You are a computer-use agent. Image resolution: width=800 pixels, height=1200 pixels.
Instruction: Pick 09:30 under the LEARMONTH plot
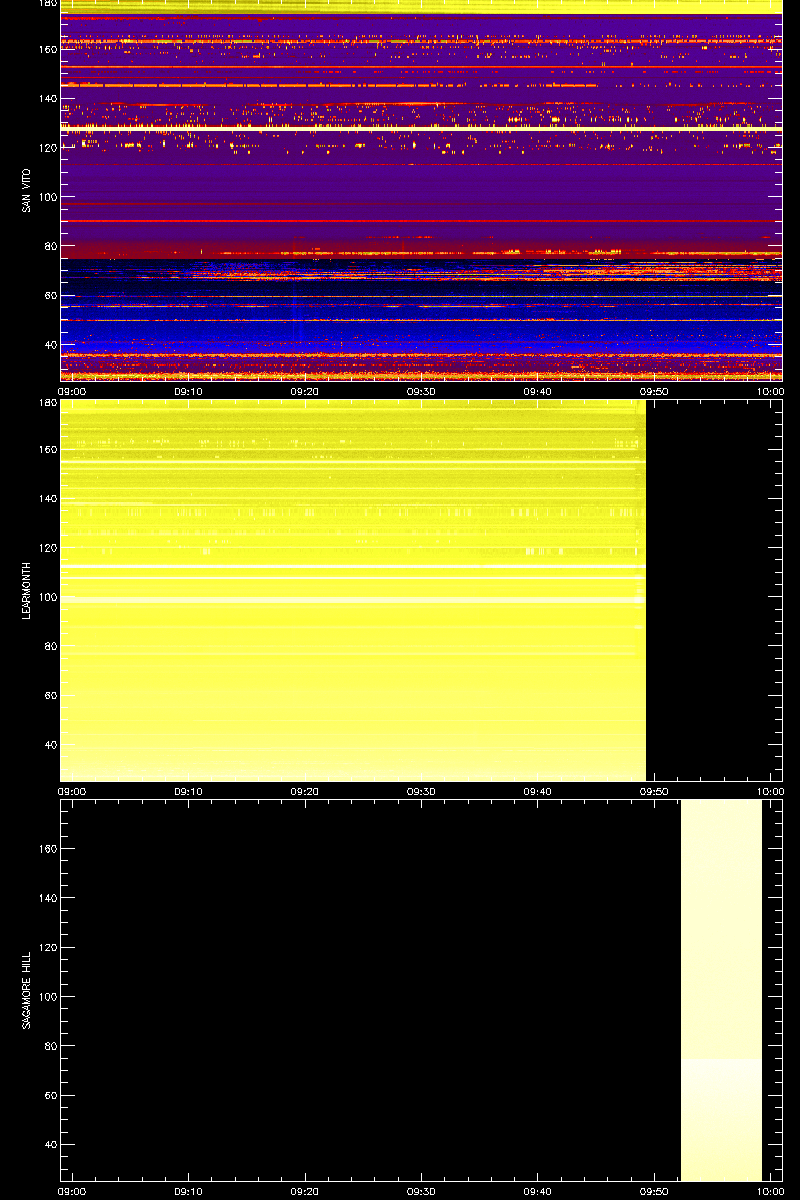point(421,792)
